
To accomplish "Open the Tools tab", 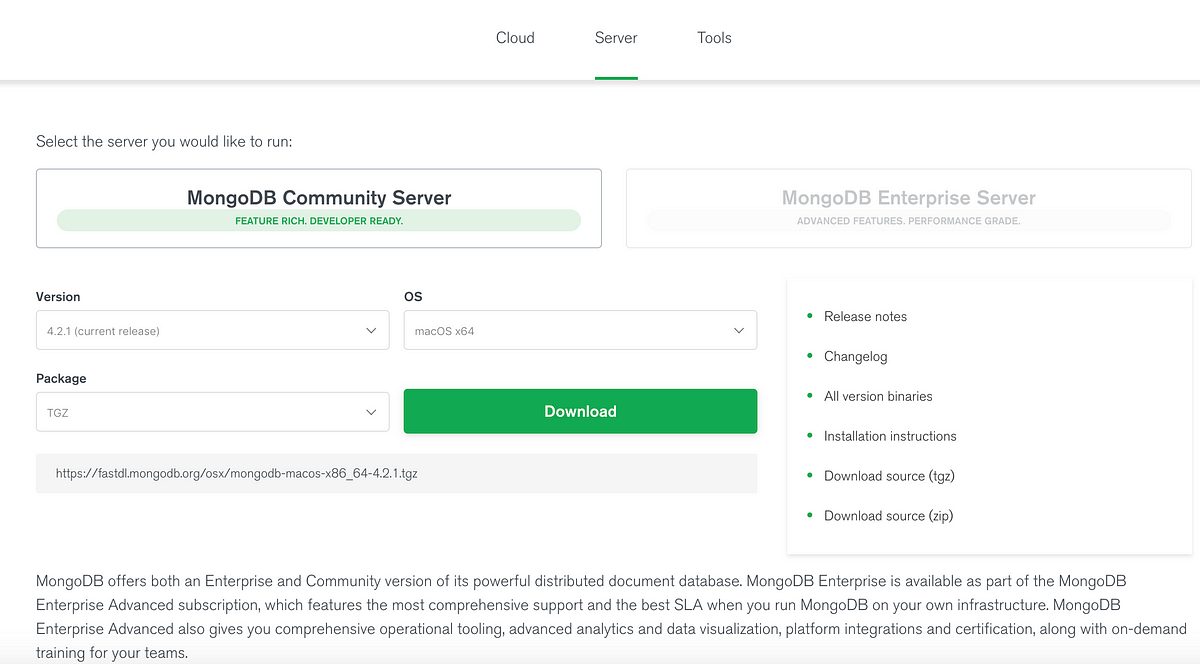I will [x=714, y=38].
